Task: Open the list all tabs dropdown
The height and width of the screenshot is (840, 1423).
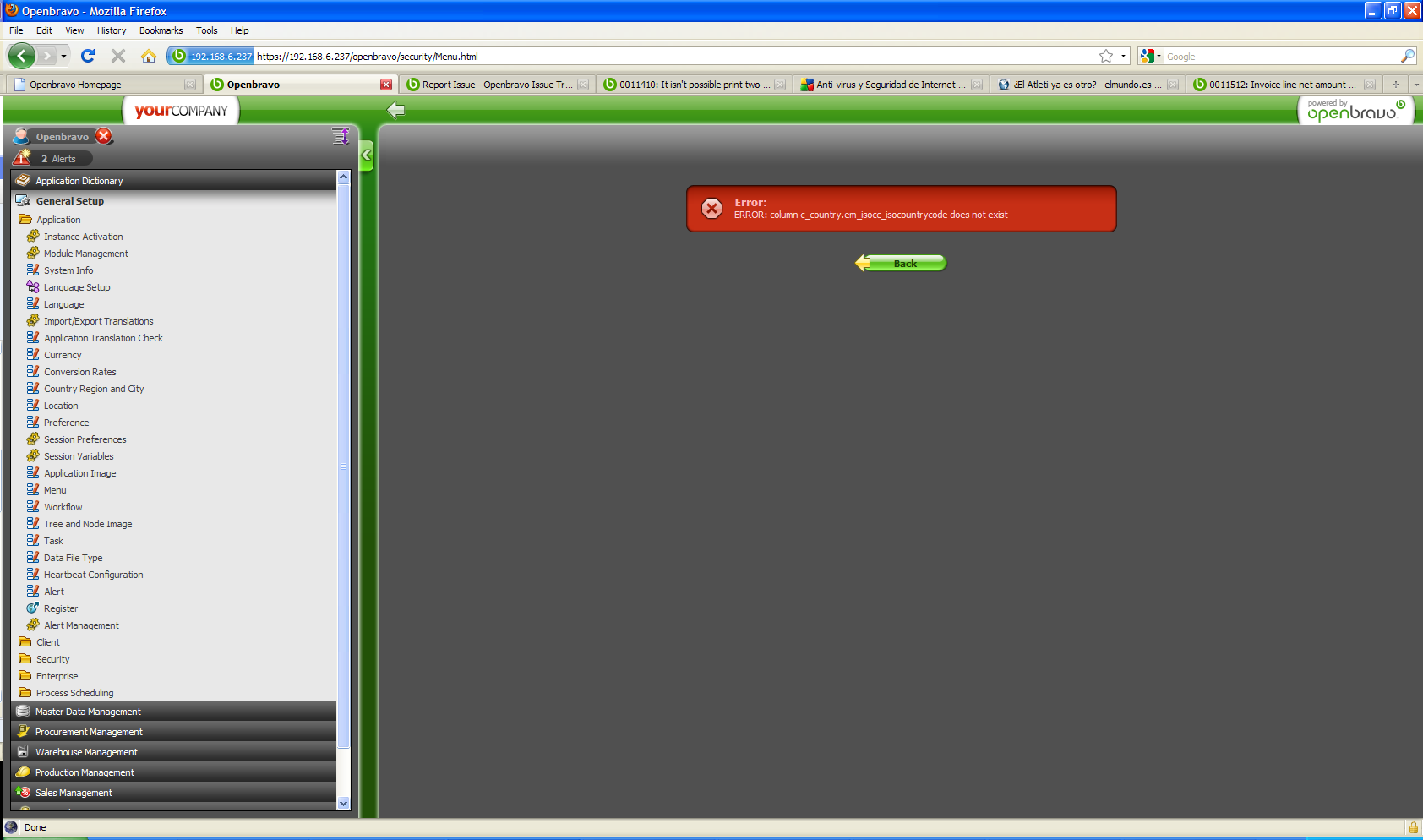Action: [1415, 85]
